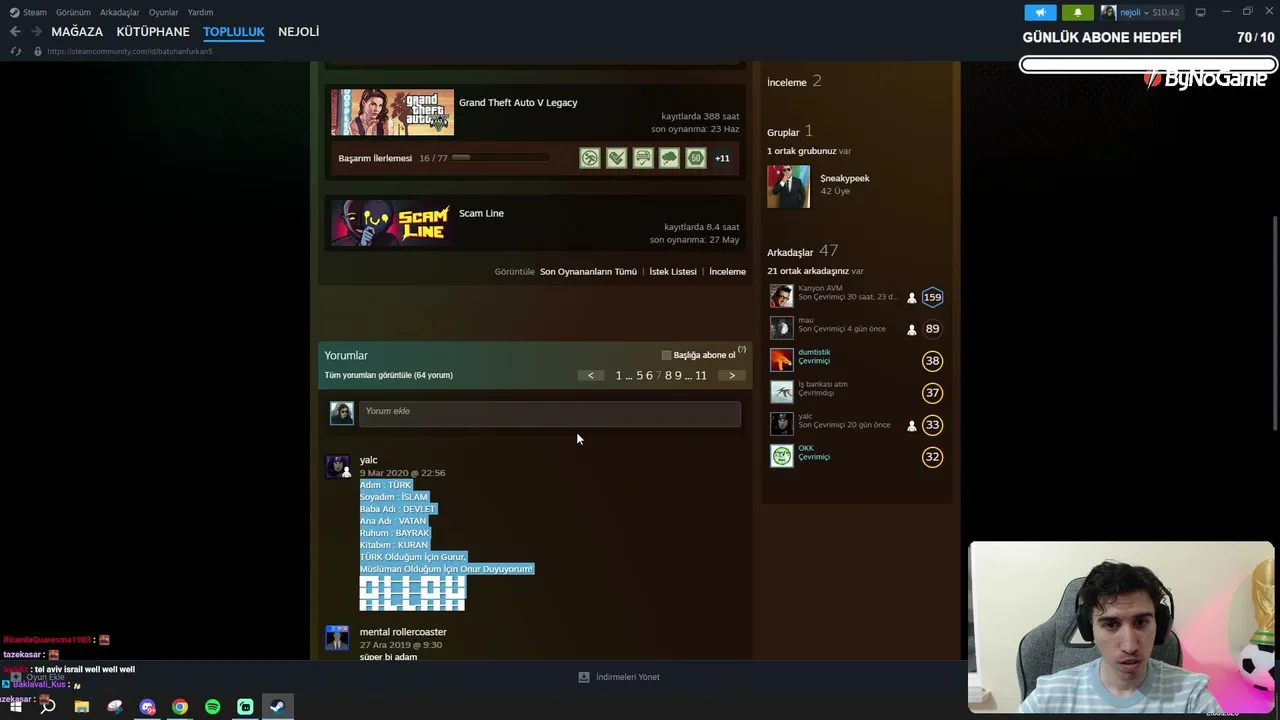Click the İnceleme 2 reviews link

794,81
